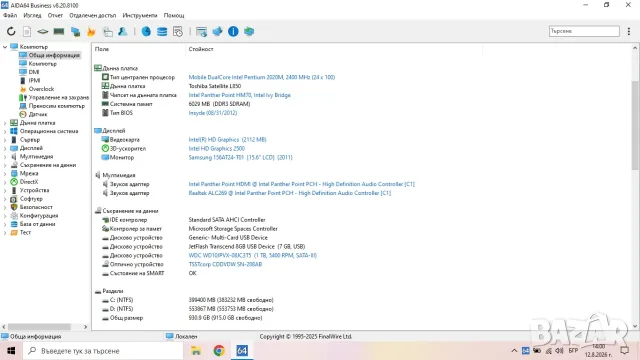
Task: Expand the Дънна платка tree node
Action: [5, 123]
